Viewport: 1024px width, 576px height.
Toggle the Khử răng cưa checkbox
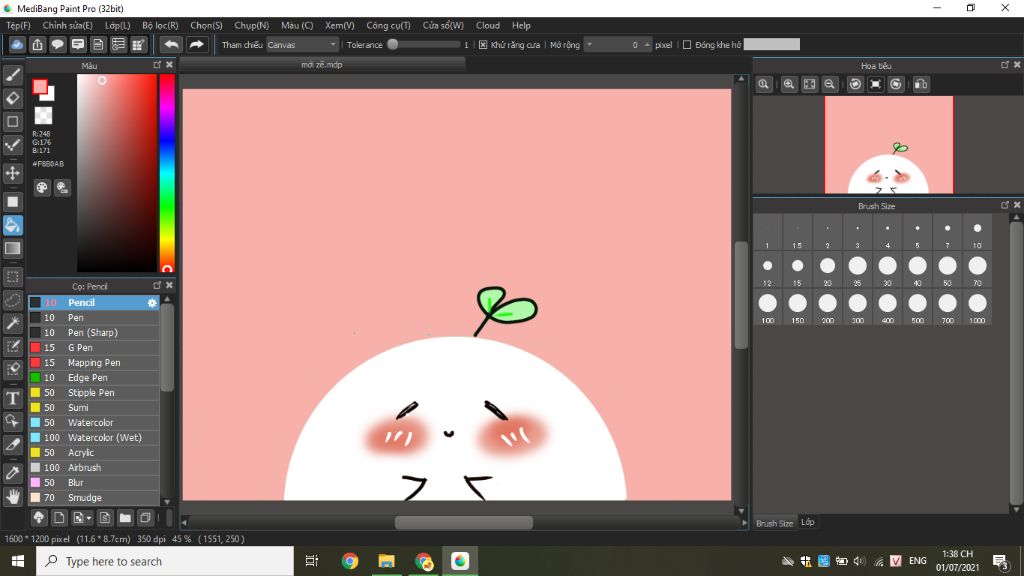pos(483,45)
